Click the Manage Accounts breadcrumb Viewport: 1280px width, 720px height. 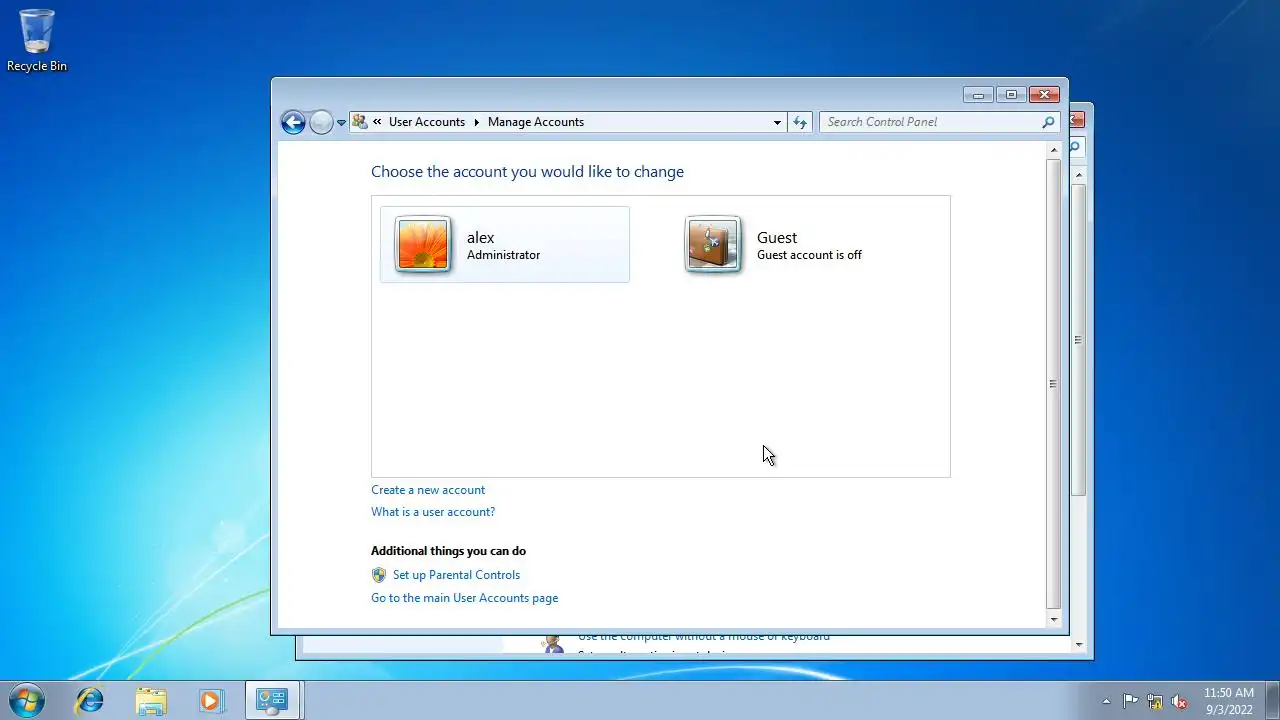coord(536,122)
